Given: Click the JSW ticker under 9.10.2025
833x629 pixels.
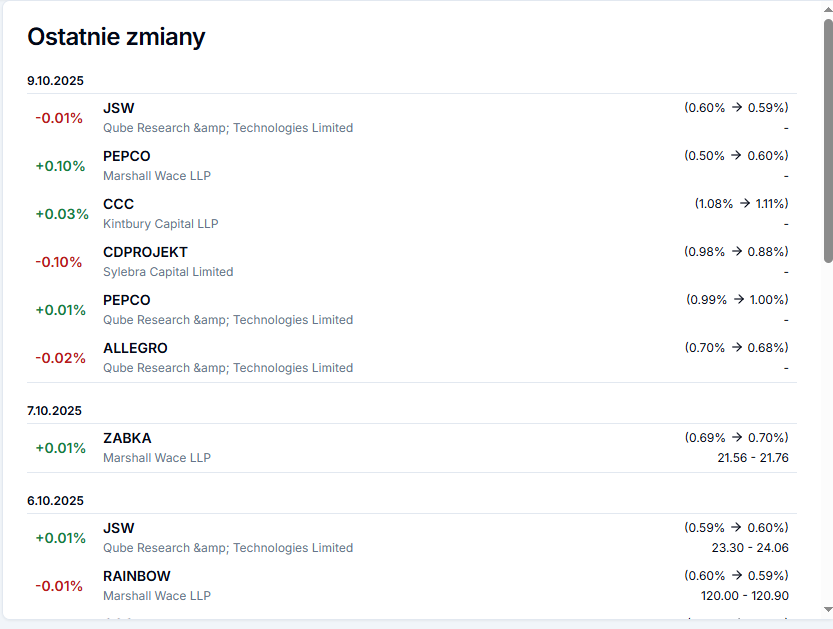Looking at the screenshot, I should pos(118,108).
